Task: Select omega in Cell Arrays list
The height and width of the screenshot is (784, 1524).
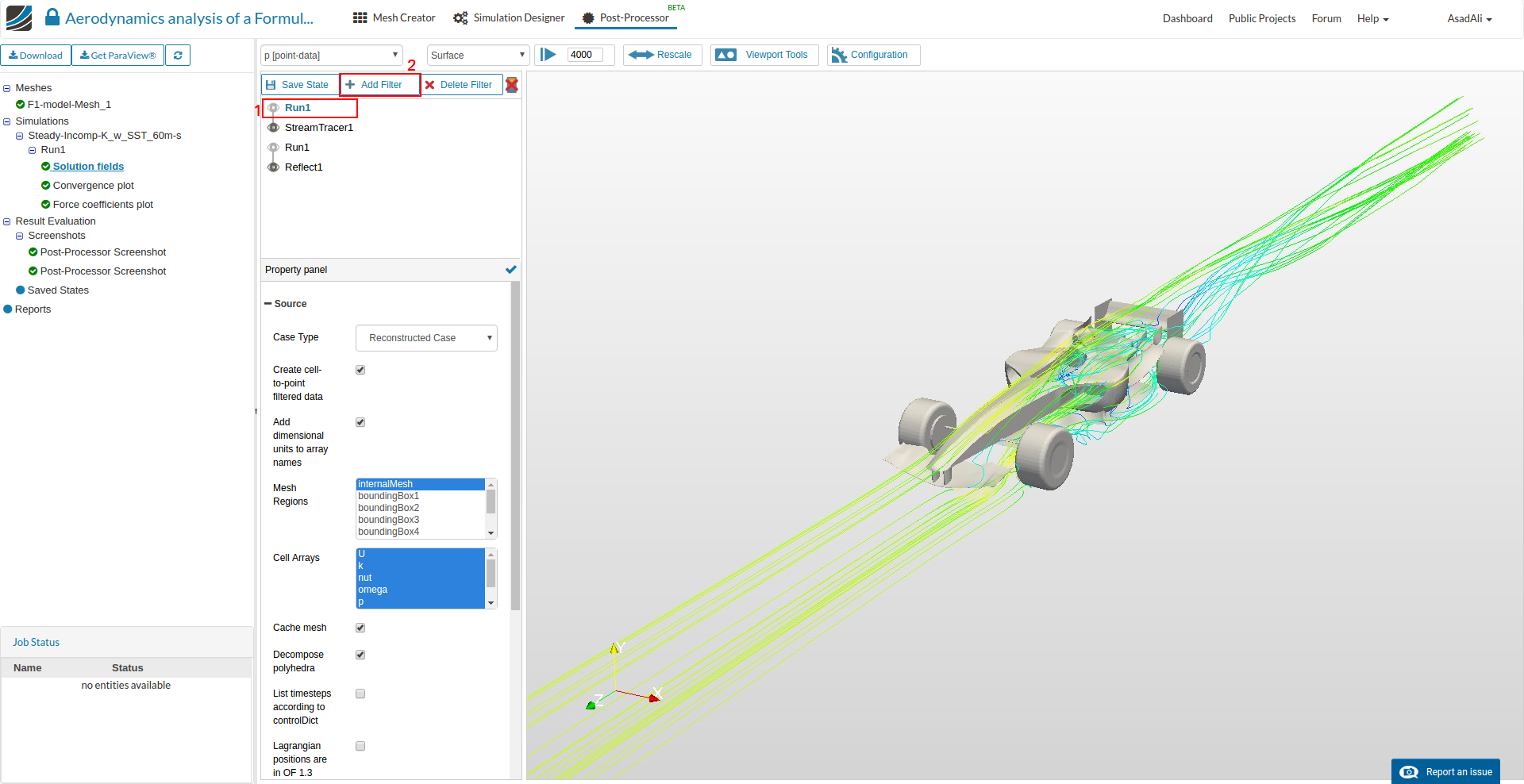Action: coord(421,590)
